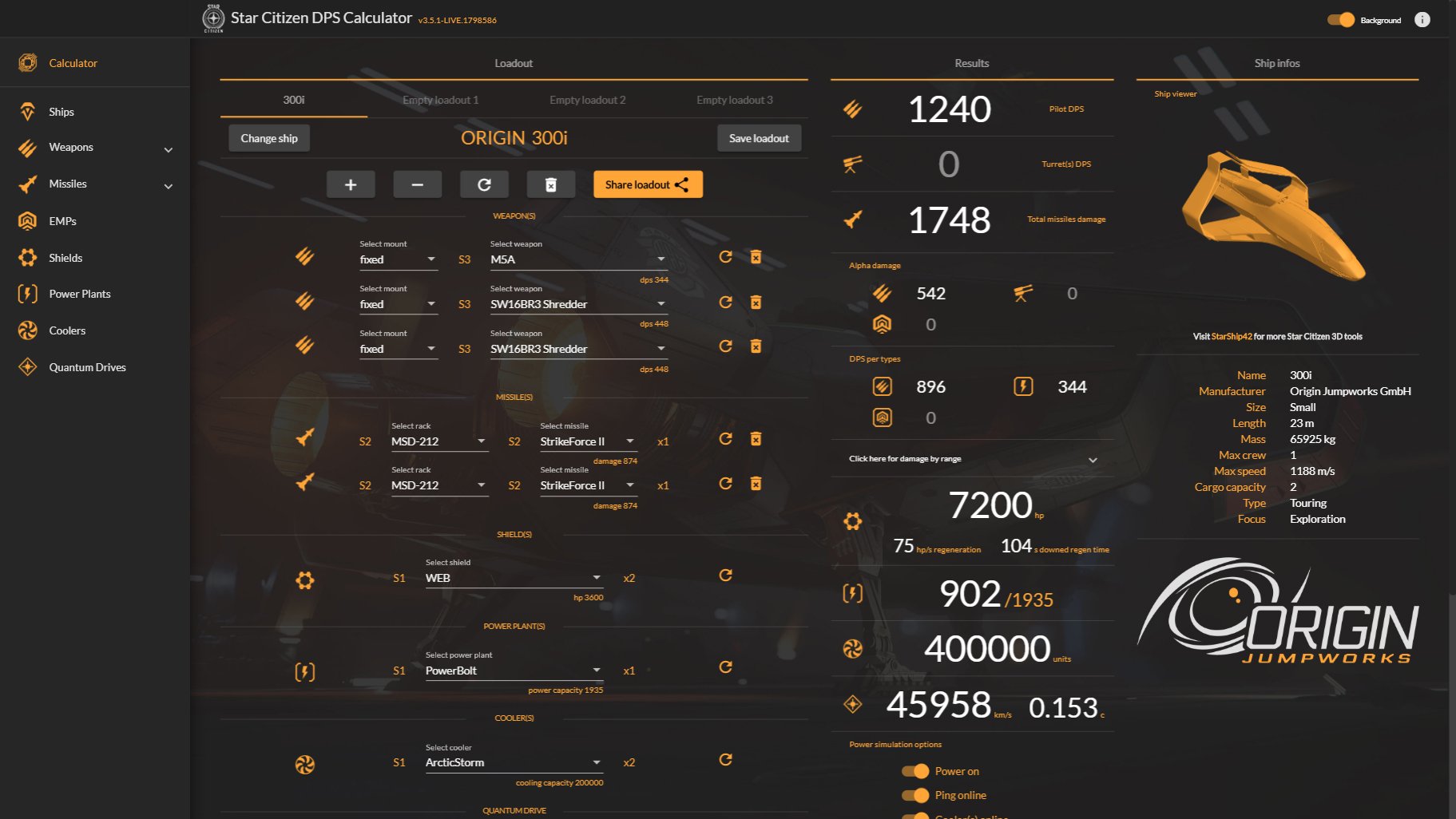Click the 300i 3D ship viewer model
Screen dimensions: 1456x819
pyautogui.click(x=1273, y=217)
